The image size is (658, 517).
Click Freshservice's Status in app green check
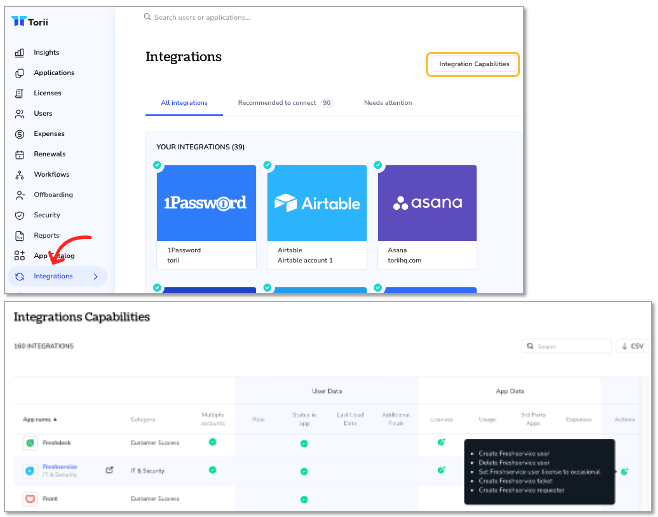(x=304, y=472)
